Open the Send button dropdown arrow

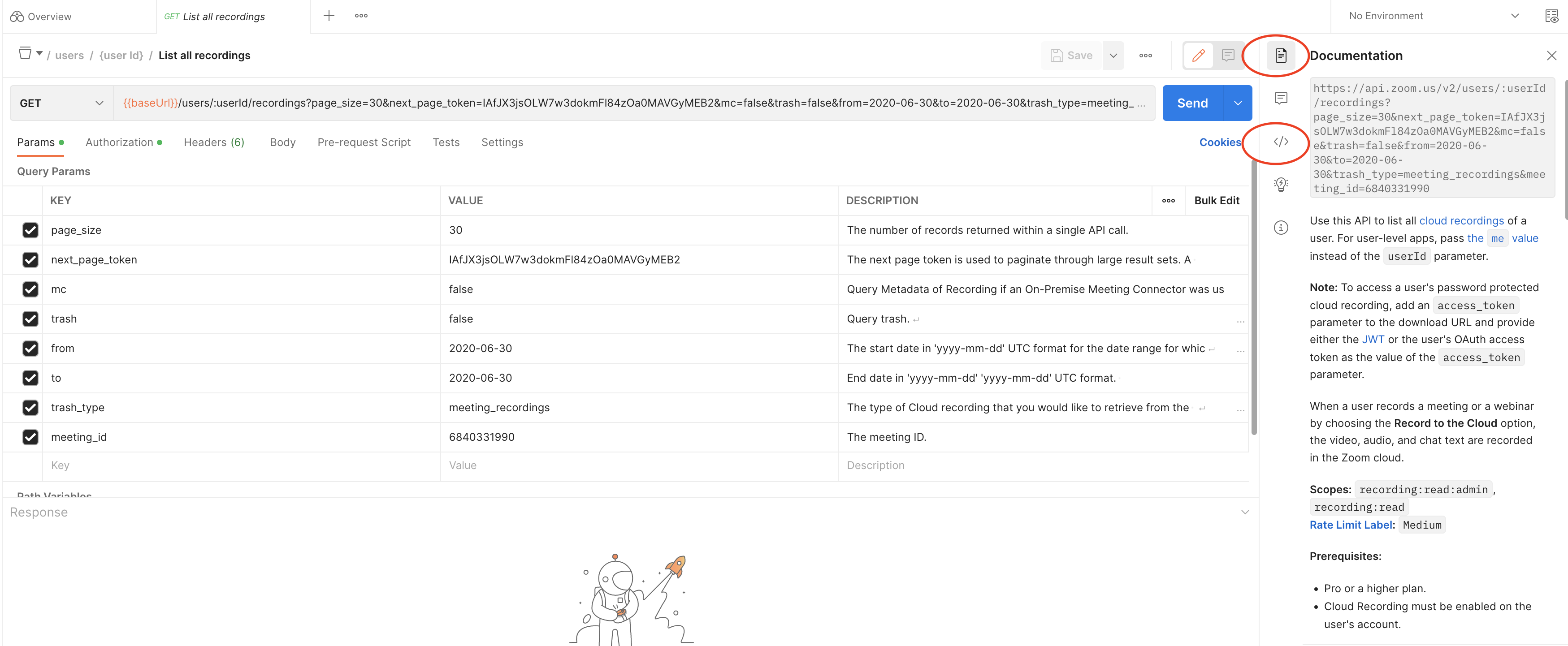(x=1238, y=103)
